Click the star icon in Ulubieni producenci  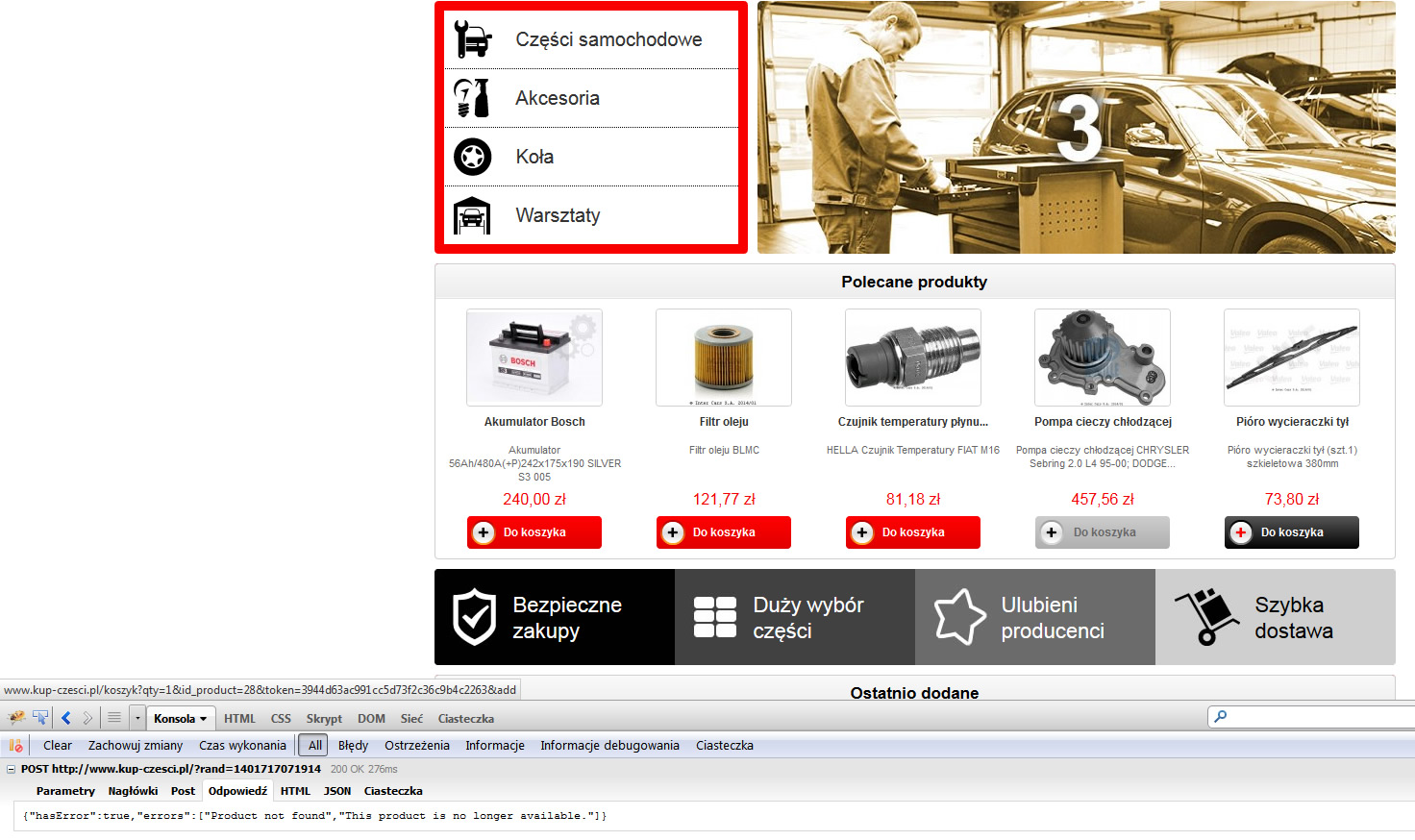click(x=960, y=616)
